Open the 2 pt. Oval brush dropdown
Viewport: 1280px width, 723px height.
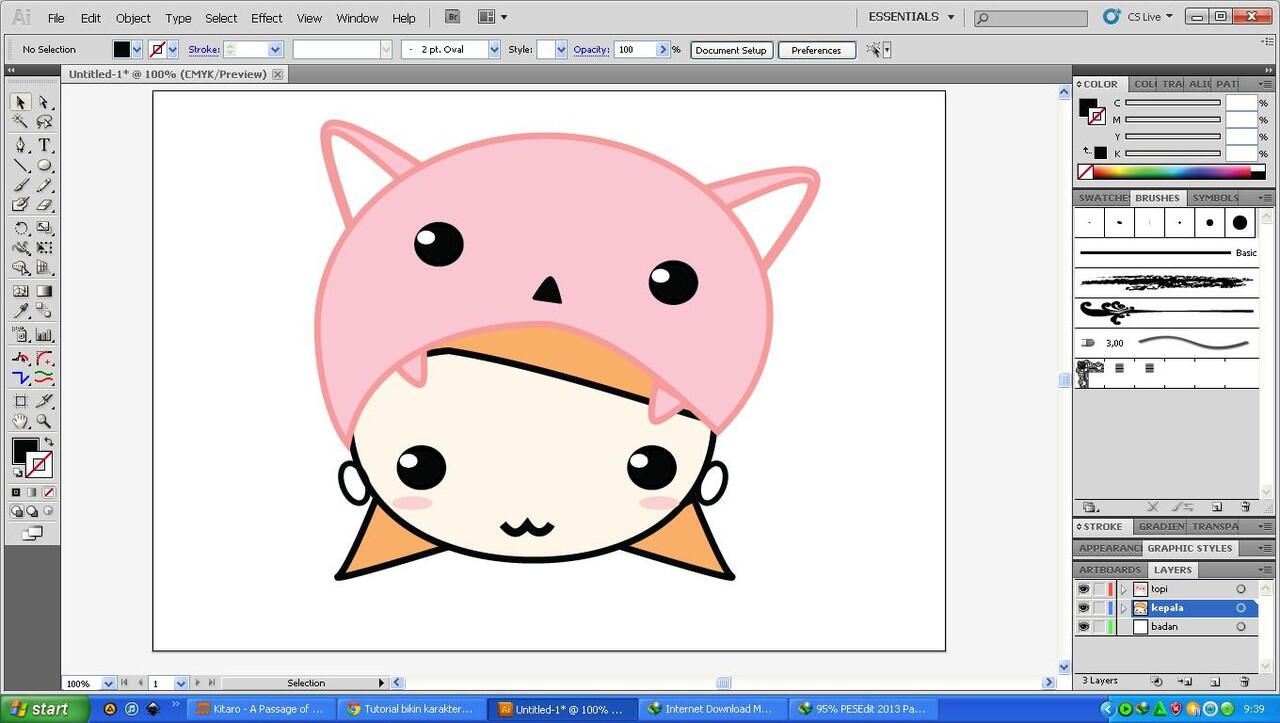(x=494, y=49)
